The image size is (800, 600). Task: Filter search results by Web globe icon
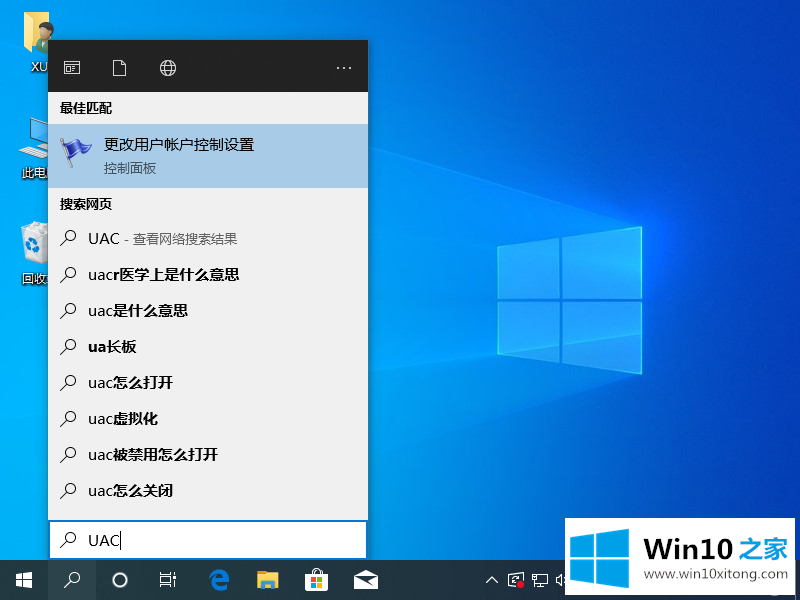coord(168,67)
